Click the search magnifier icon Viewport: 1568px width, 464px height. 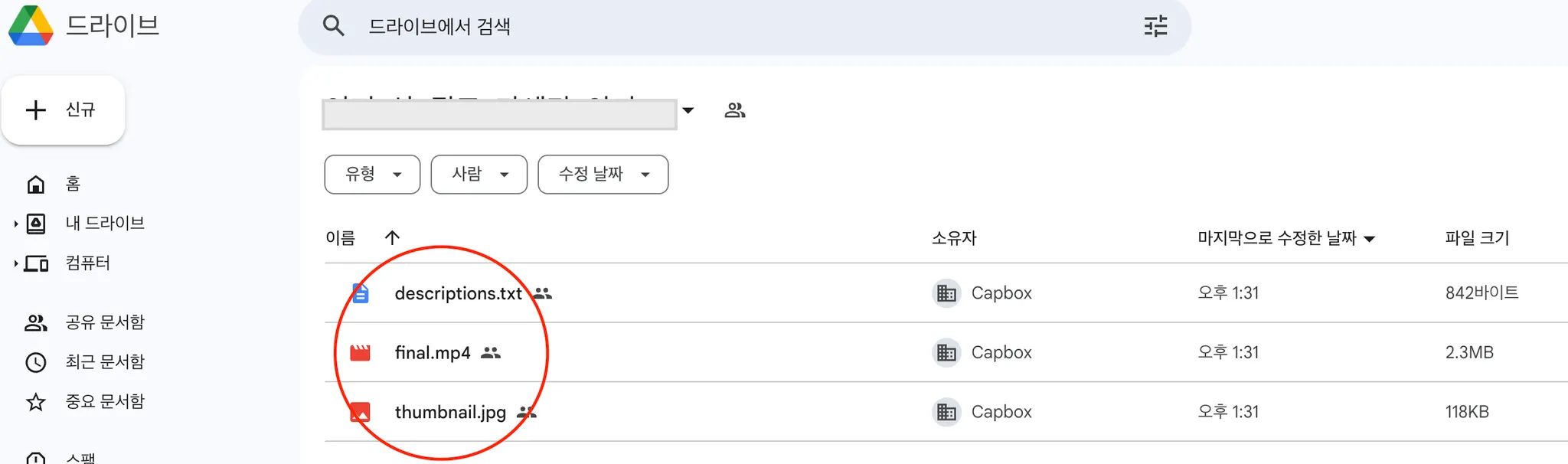[x=334, y=26]
